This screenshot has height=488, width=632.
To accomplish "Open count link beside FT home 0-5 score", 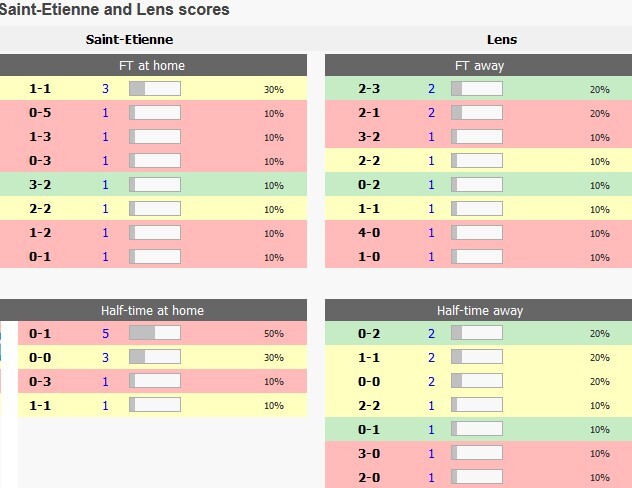I will pos(105,113).
